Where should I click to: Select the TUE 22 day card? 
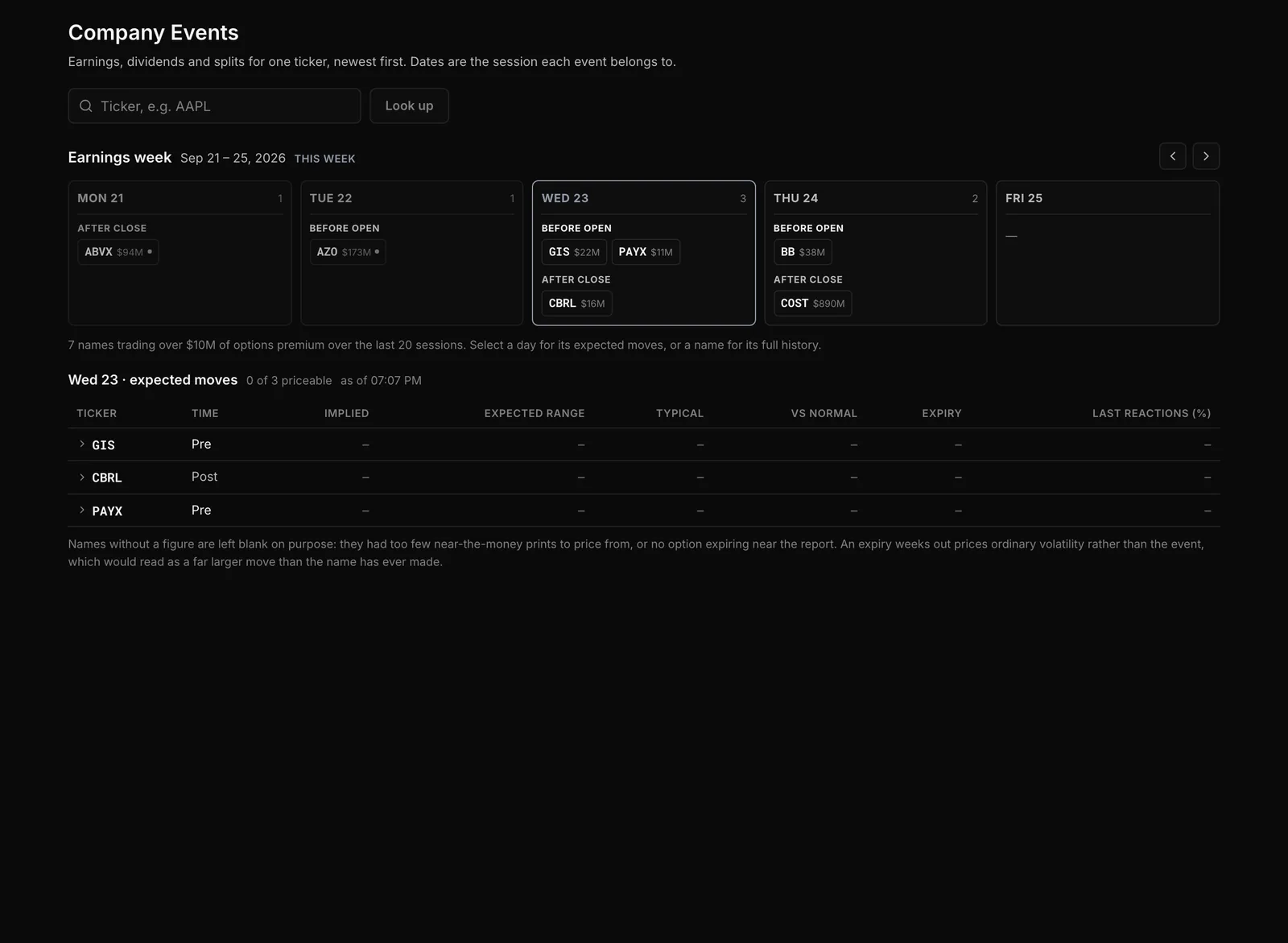412,253
